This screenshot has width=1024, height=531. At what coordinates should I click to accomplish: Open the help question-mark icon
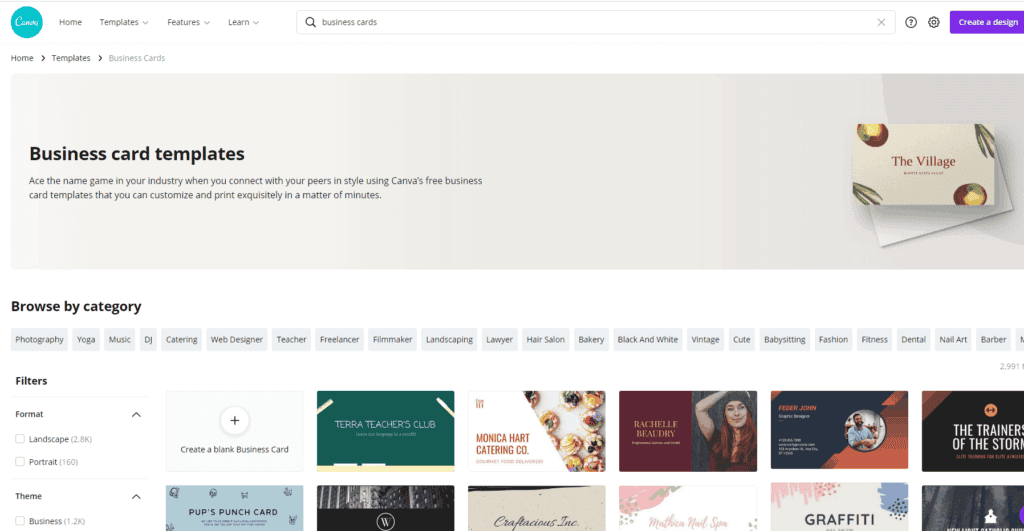pyautogui.click(x=910, y=22)
